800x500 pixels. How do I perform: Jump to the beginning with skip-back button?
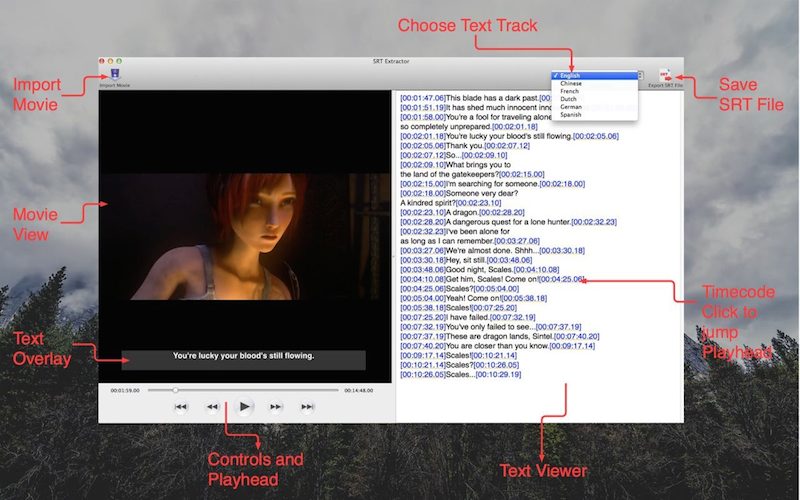point(181,407)
